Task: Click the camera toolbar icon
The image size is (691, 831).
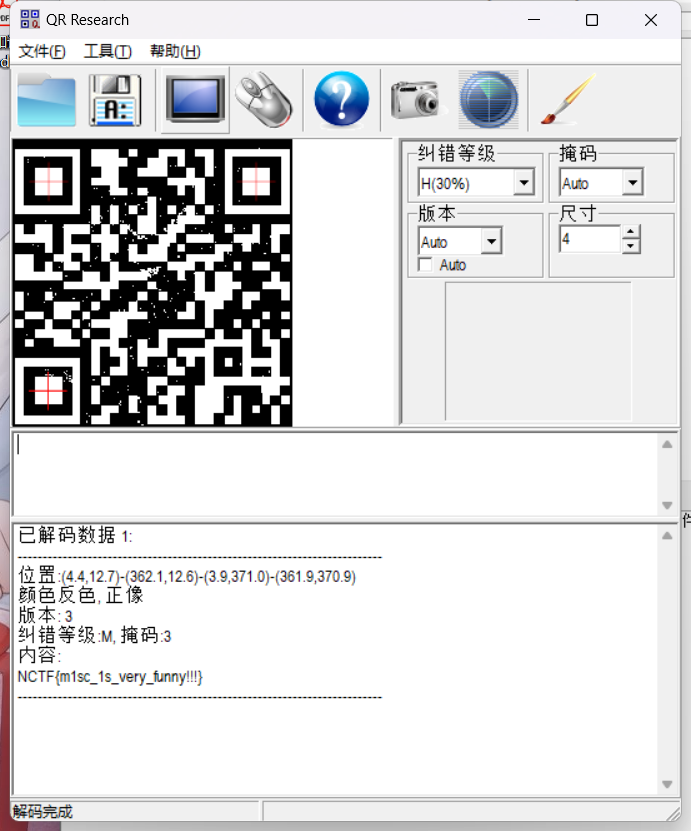Action: 415,100
